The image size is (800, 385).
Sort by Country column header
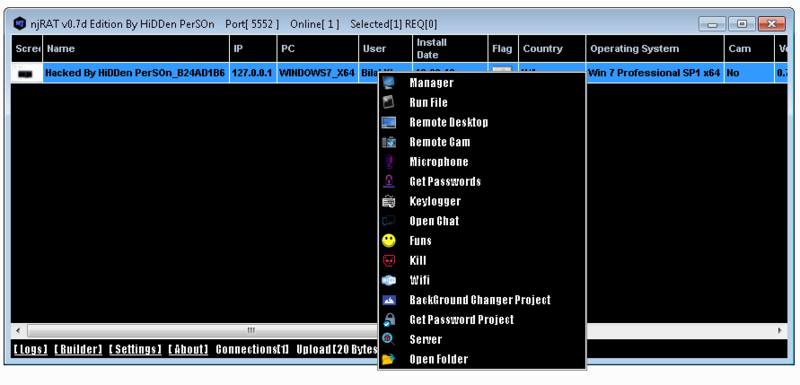coord(552,49)
